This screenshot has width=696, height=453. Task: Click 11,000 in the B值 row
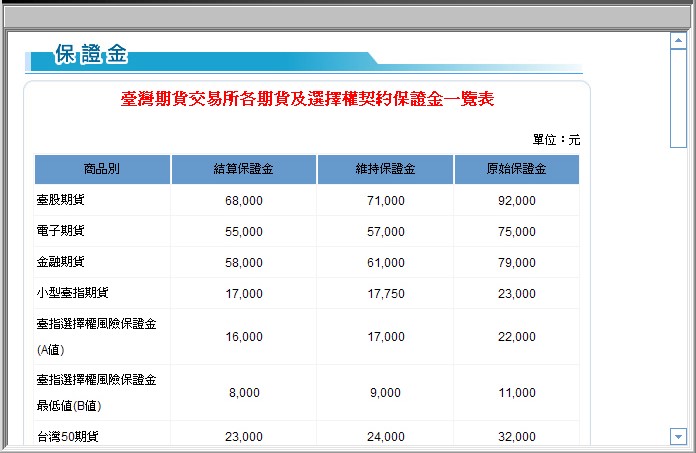click(517, 393)
